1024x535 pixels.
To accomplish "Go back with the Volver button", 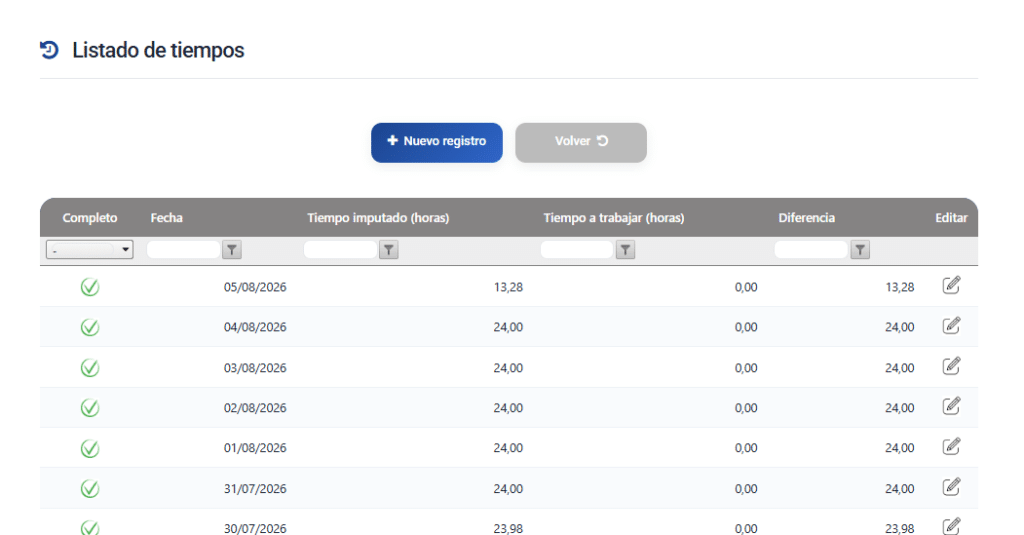I will (581, 142).
